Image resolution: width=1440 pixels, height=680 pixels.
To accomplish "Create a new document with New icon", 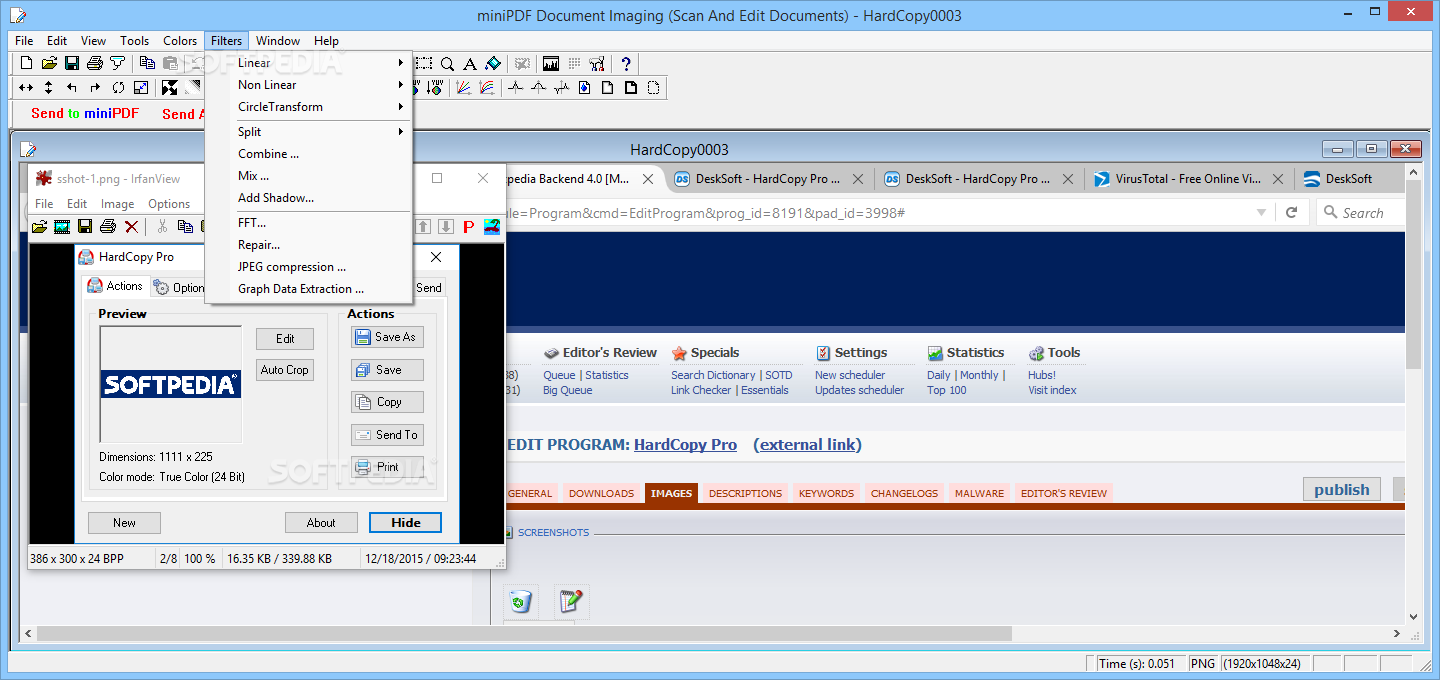I will pos(27,63).
